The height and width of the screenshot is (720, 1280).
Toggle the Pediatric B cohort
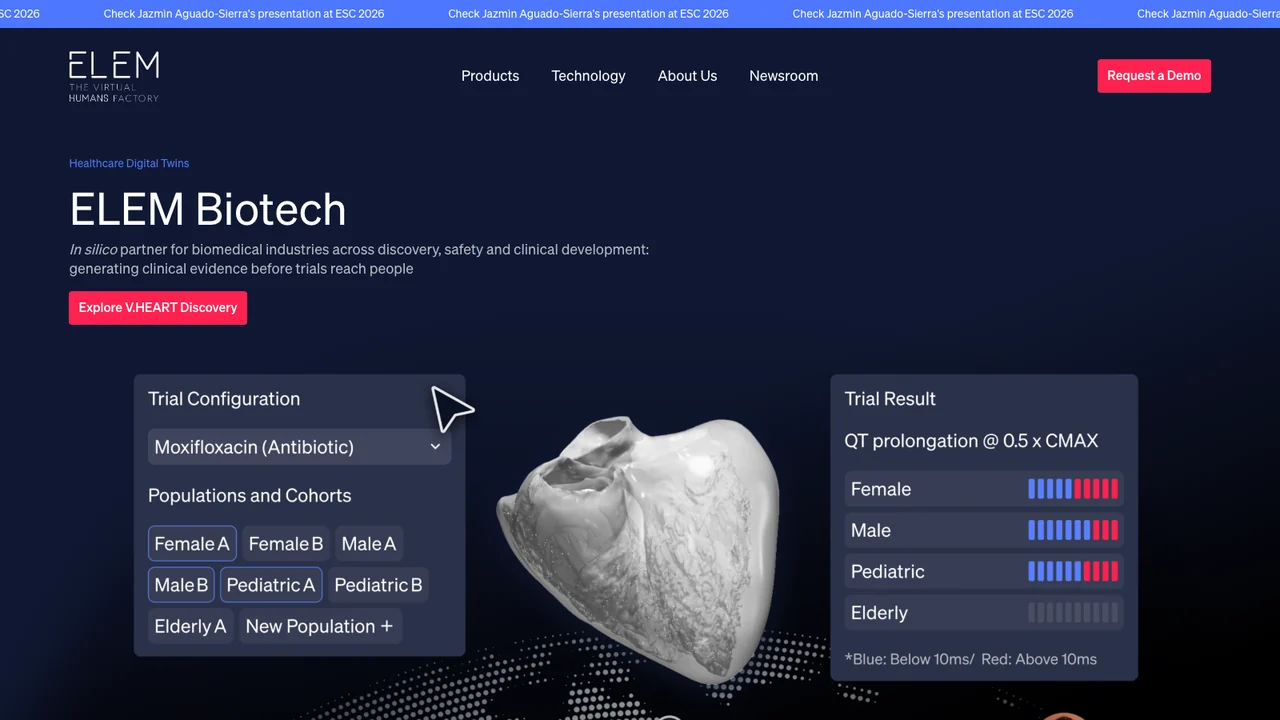tap(378, 585)
